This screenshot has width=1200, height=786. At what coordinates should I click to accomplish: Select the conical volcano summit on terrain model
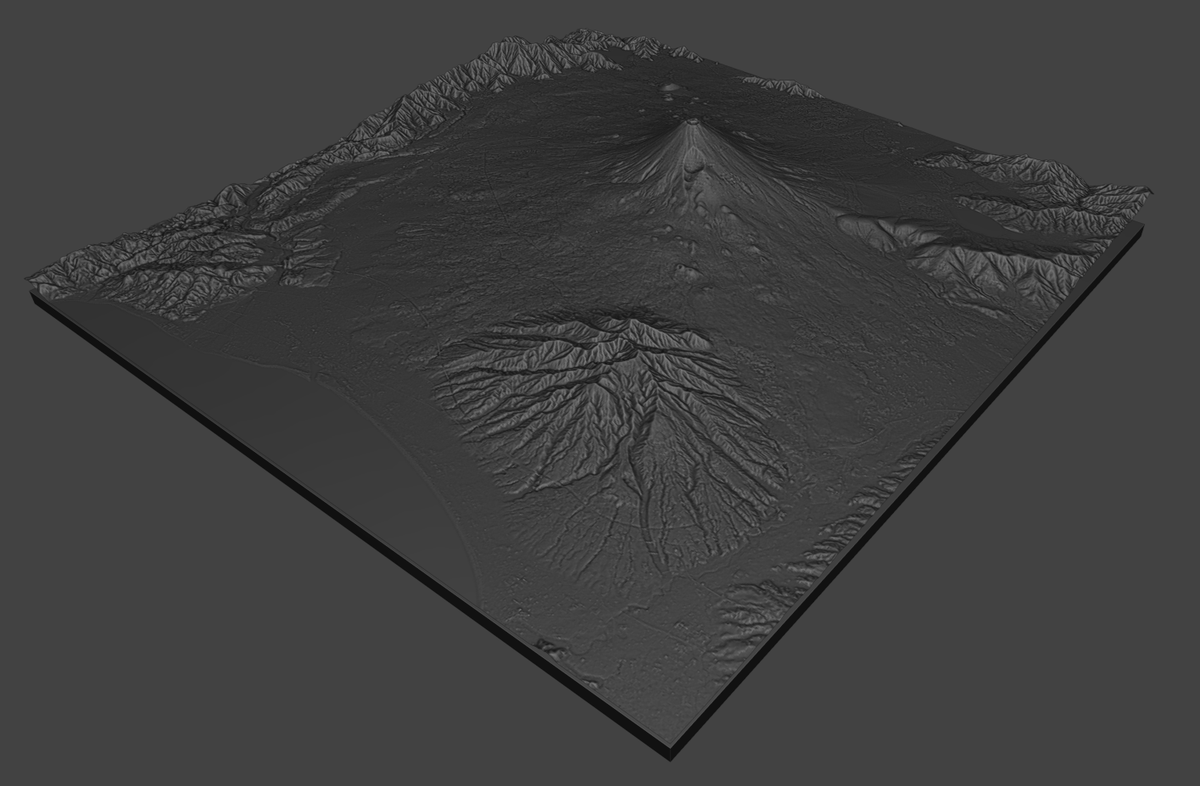pos(691,123)
